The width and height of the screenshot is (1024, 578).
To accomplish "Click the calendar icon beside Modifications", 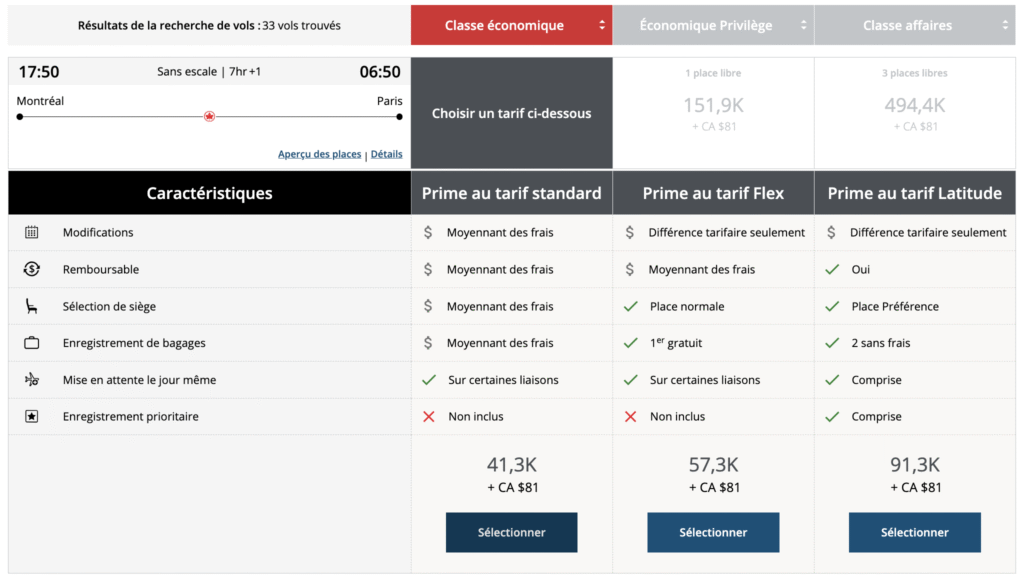I will [x=32, y=232].
